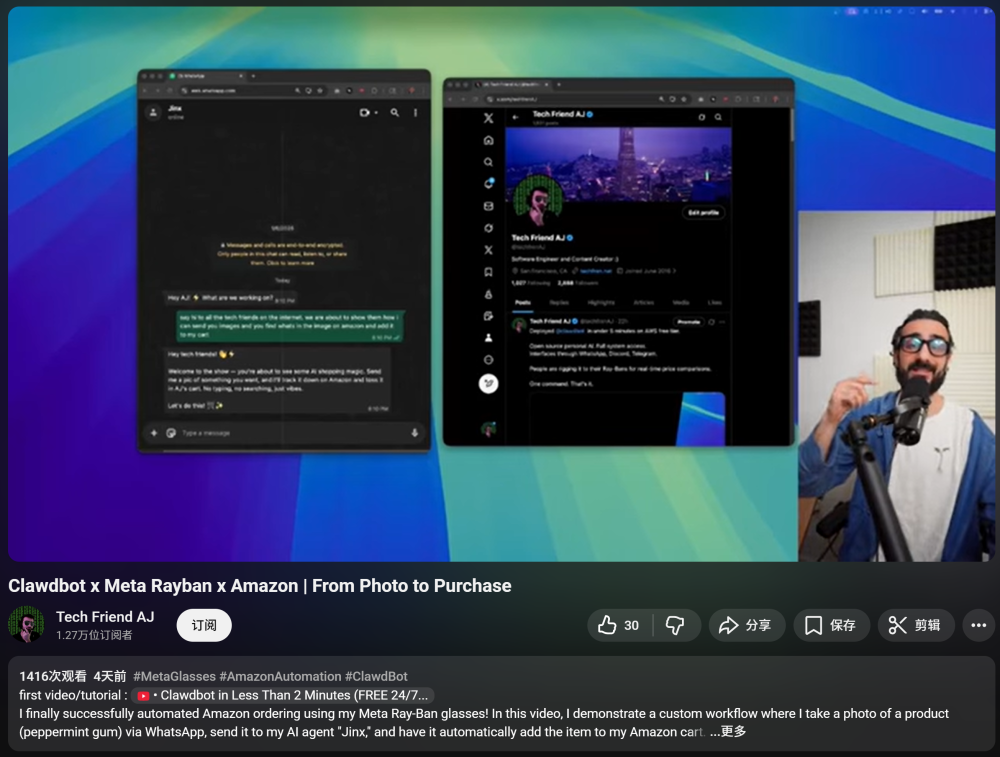Screen dimensions: 1000x757
Task: Click the encryption notice in the WhatsApp chat
Action: [x=283, y=254]
